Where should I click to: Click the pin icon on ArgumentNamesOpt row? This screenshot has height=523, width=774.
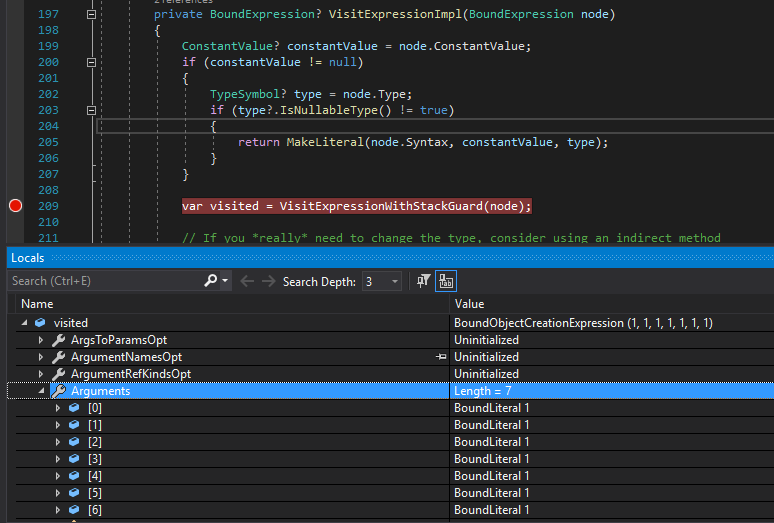pyautogui.click(x=441, y=357)
